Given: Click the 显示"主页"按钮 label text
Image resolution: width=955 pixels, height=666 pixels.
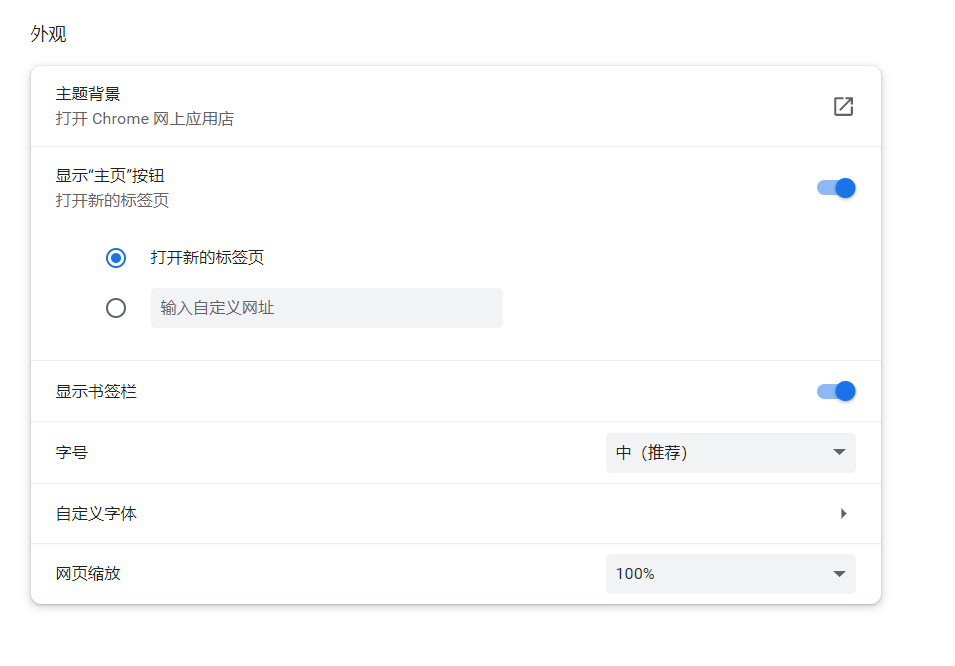Looking at the screenshot, I should (x=110, y=176).
